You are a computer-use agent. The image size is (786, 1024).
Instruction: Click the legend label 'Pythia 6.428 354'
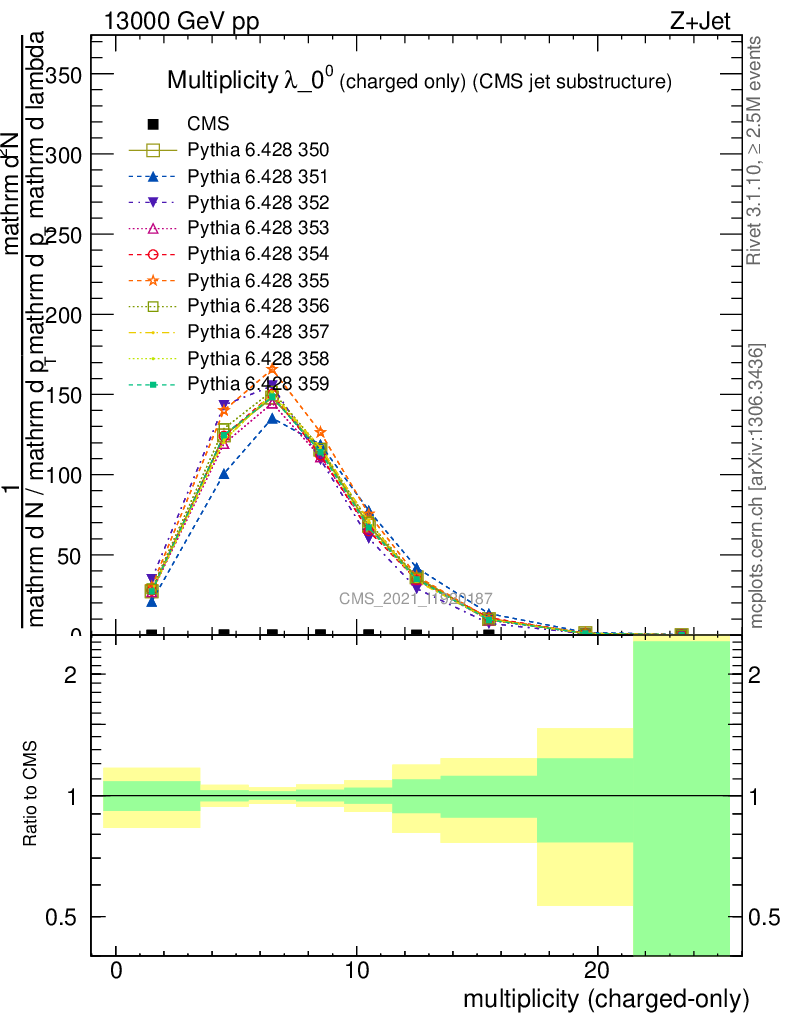[258, 254]
